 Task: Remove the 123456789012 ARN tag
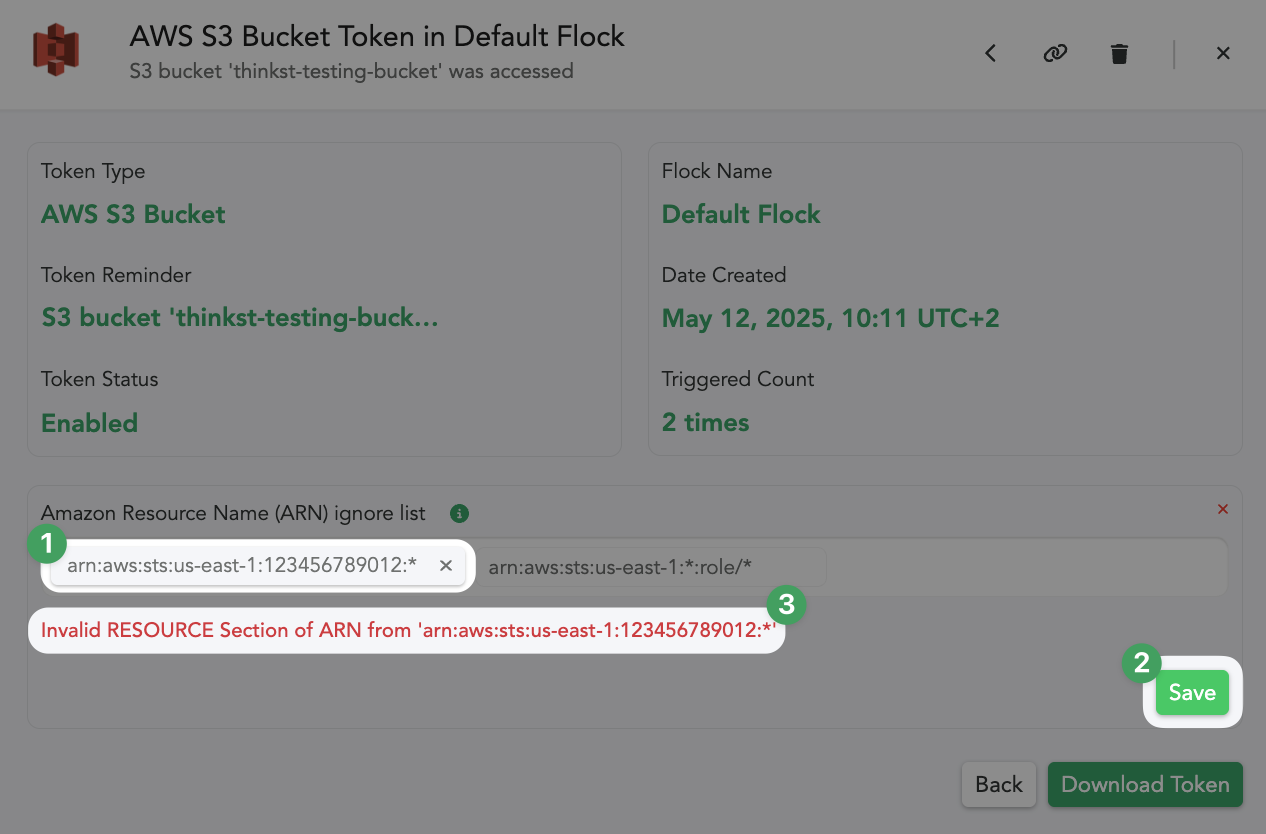[x=446, y=566]
